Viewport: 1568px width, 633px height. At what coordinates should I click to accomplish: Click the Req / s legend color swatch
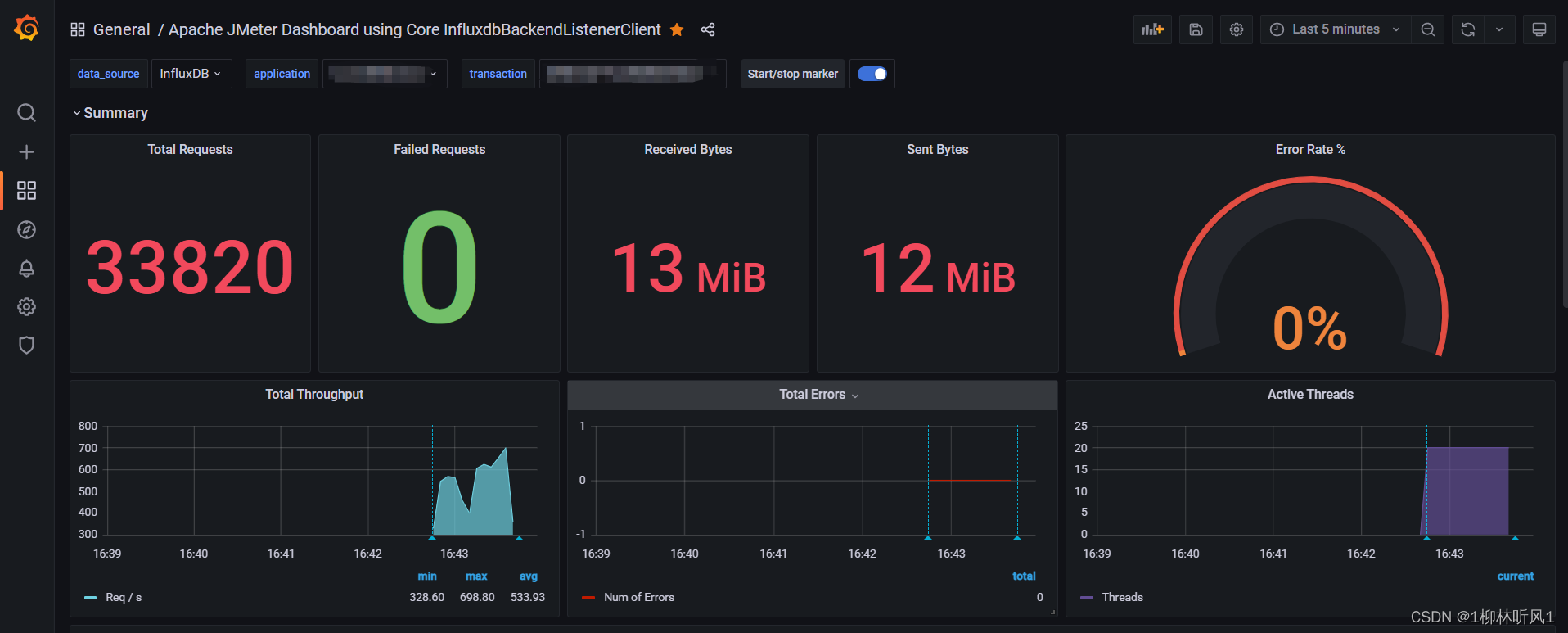point(90,598)
